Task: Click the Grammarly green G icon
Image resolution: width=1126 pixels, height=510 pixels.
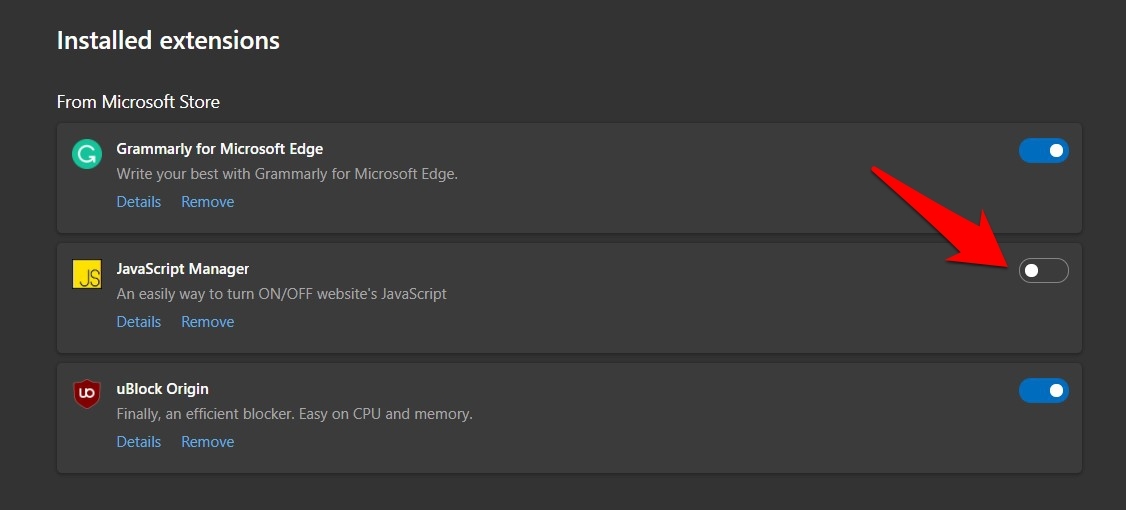Action: [x=87, y=154]
